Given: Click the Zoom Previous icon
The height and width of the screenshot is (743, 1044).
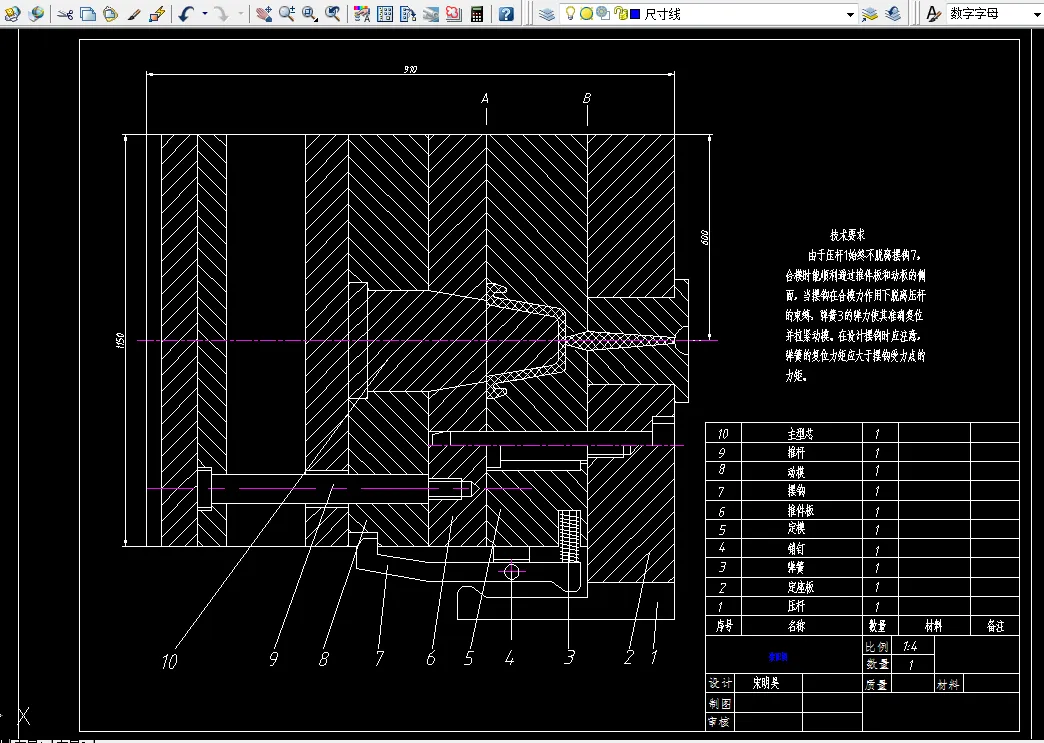Looking at the screenshot, I should (x=333, y=13).
